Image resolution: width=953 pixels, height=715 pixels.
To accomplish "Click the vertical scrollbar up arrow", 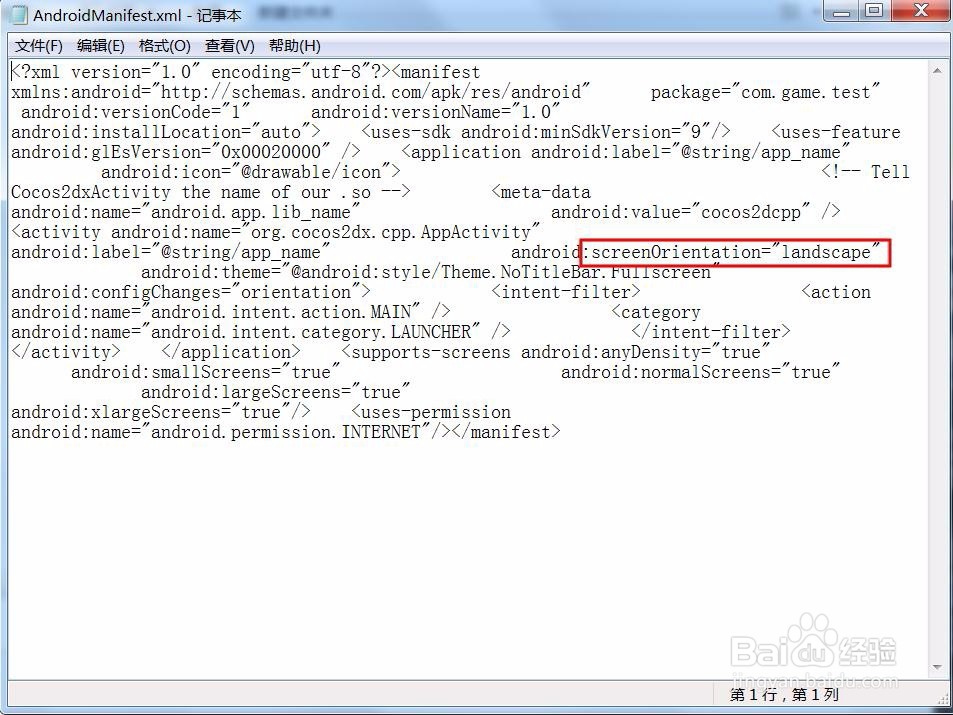I will [x=937, y=71].
